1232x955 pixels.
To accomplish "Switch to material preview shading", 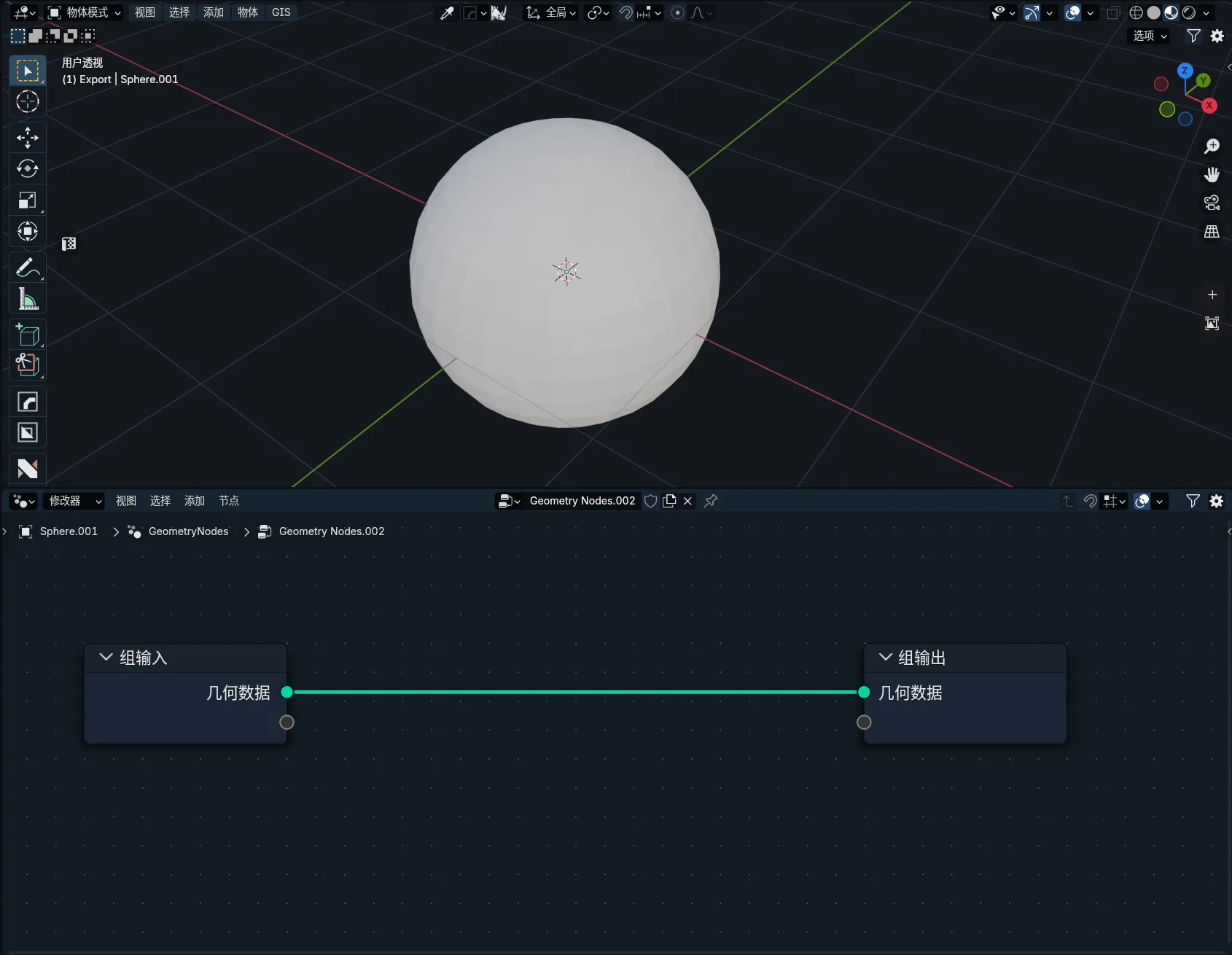I will [x=1171, y=12].
